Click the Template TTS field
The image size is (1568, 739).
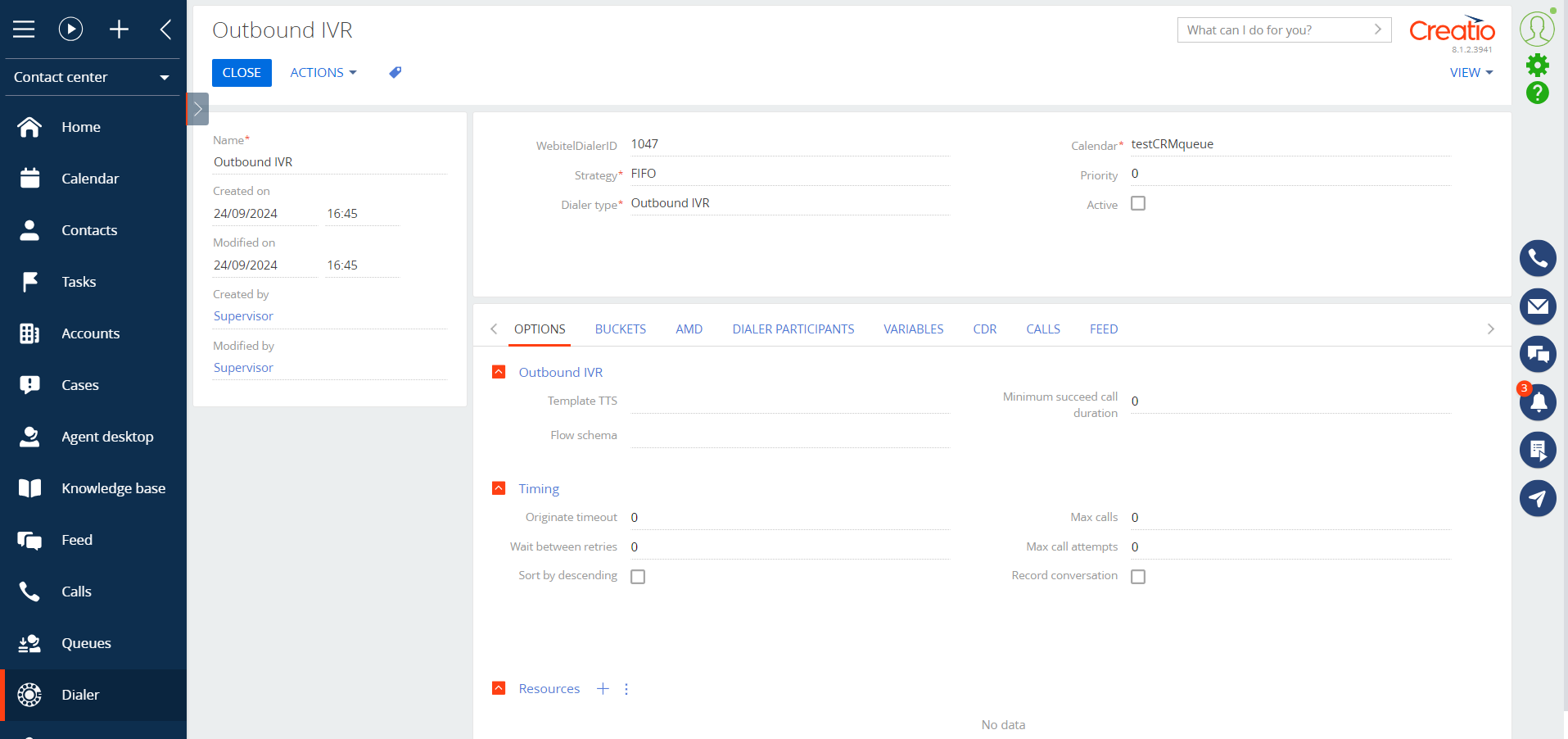click(x=790, y=401)
